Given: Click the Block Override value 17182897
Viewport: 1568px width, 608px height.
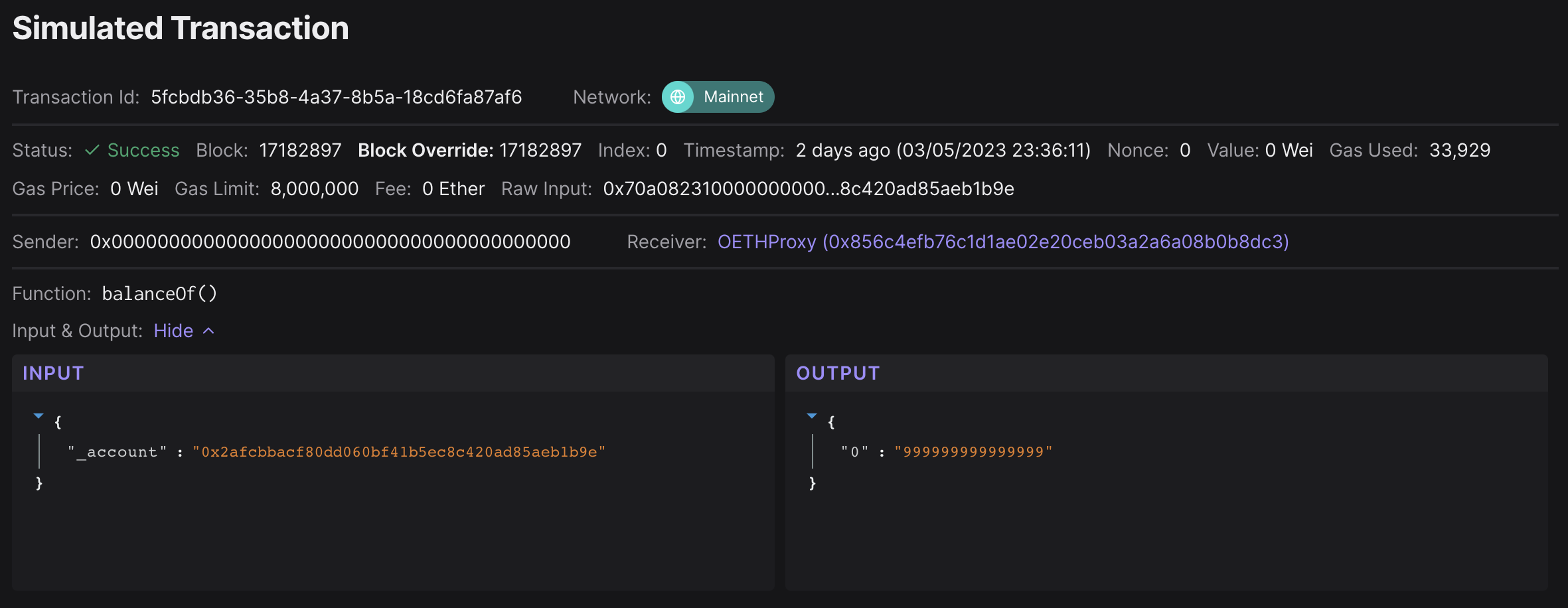Looking at the screenshot, I should 540,150.
